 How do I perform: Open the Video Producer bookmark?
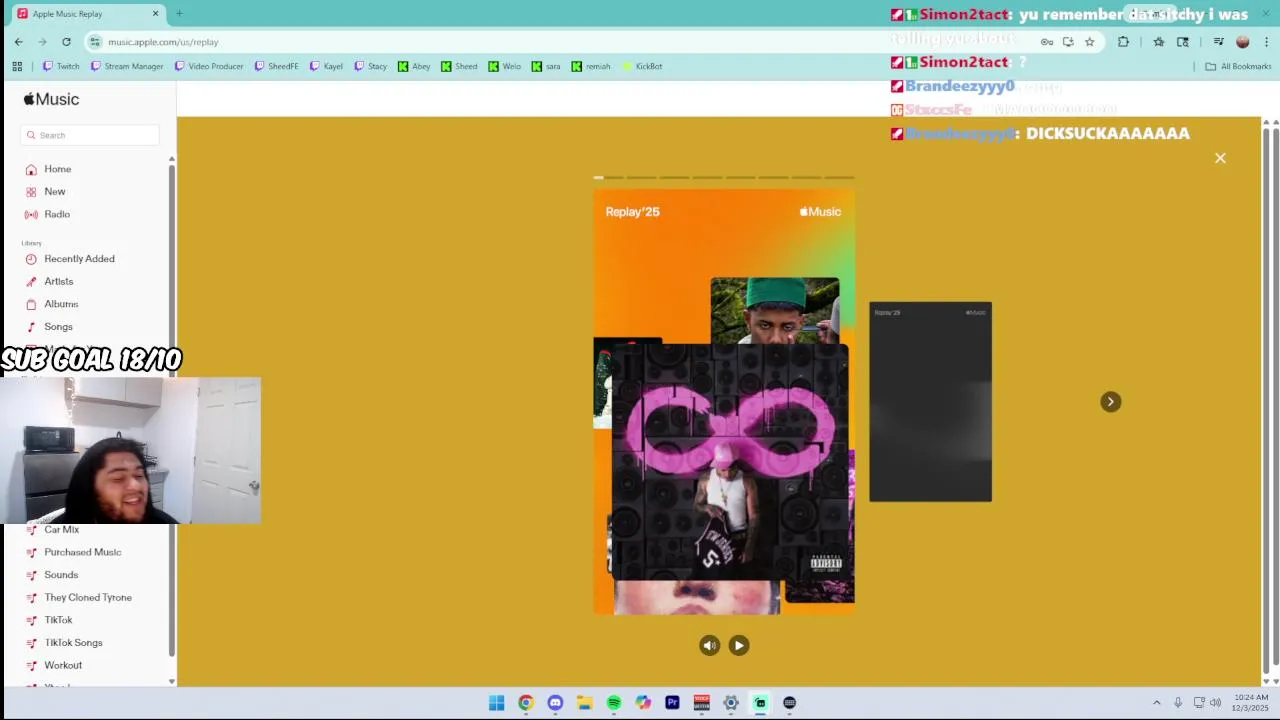[x=209, y=66]
